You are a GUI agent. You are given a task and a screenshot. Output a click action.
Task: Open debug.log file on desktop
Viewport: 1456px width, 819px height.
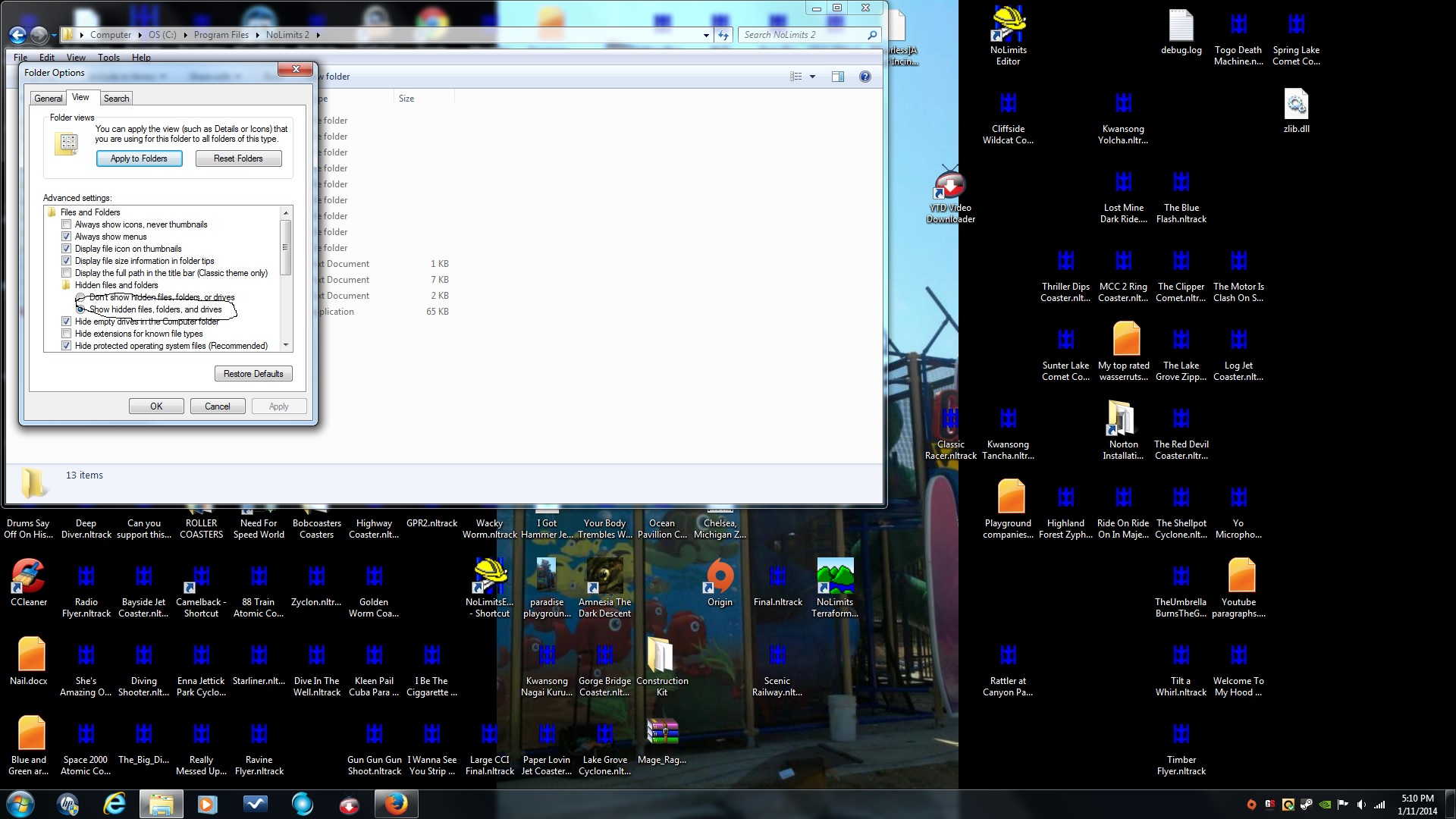pyautogui.click(x=1181, y=33)
